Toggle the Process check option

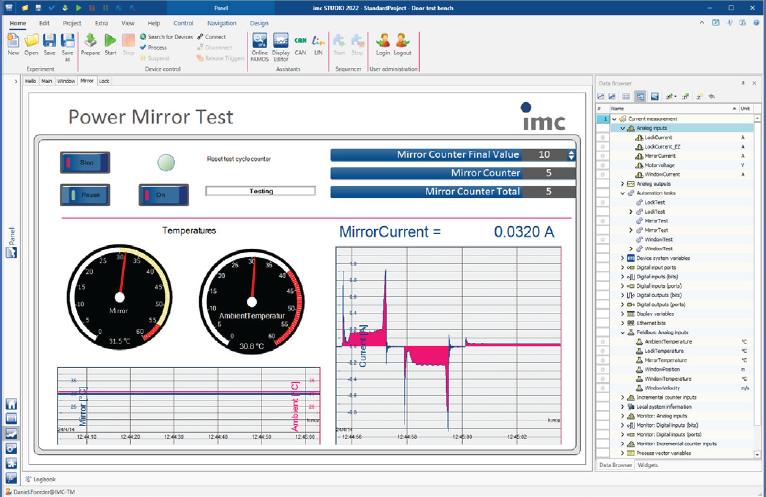153,47
